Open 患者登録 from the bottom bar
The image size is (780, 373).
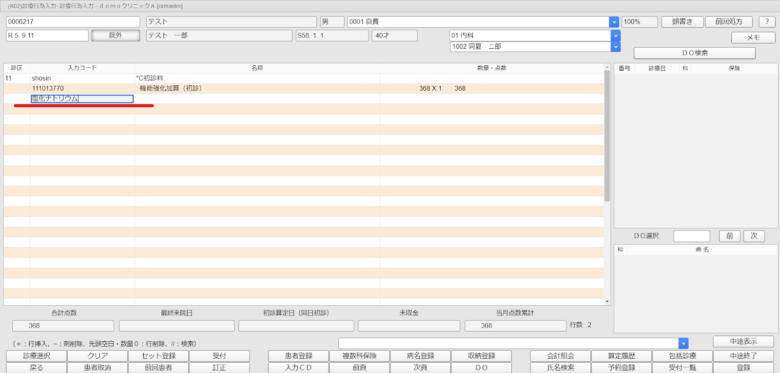click(298, 356)
